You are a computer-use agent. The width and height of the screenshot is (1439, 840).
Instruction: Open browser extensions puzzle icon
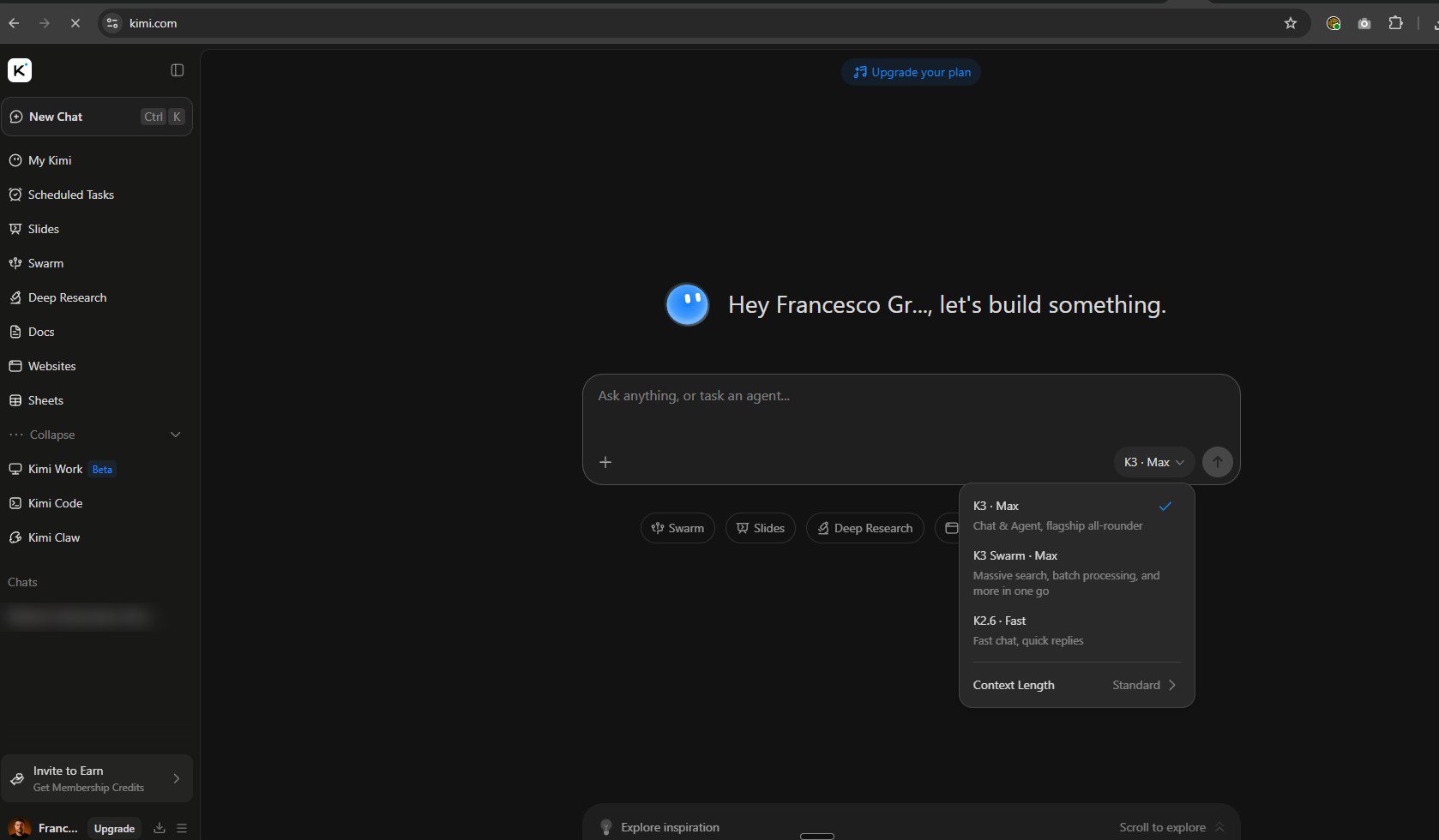tap(1396, 23)
